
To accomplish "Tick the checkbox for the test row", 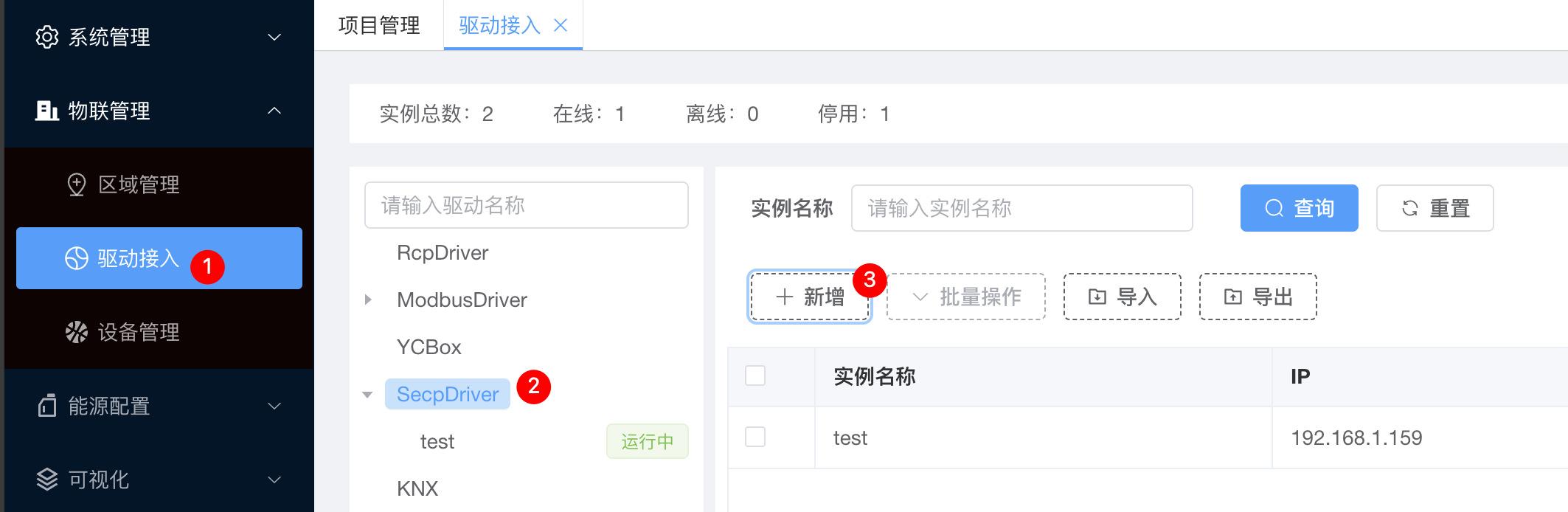I will 755,437.
